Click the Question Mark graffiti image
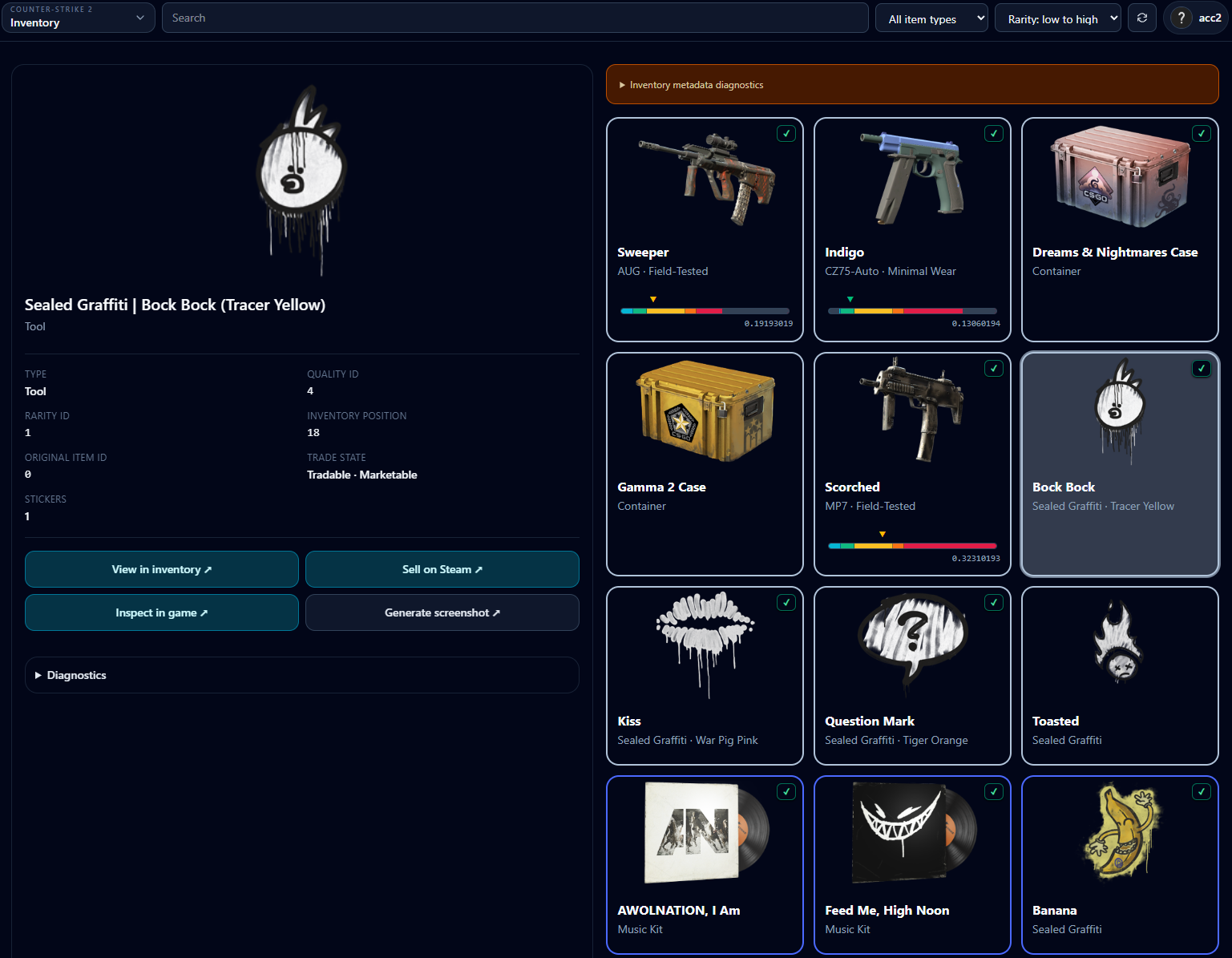 pos(912,644)
